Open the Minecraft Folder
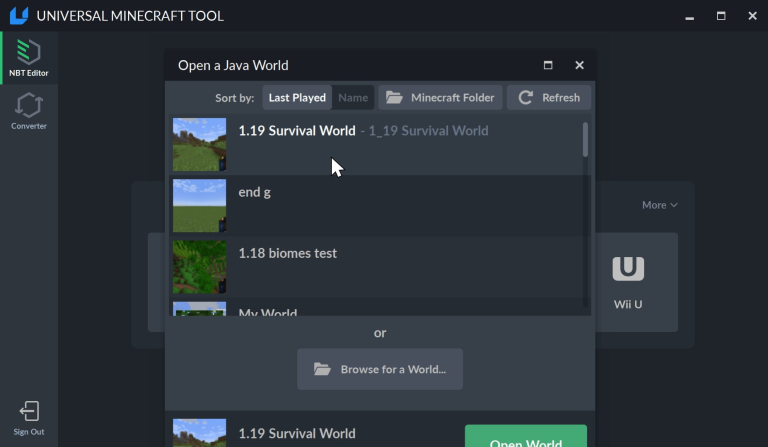The width and height of the screenshot is (768, 447). click(x=440, y=97)
